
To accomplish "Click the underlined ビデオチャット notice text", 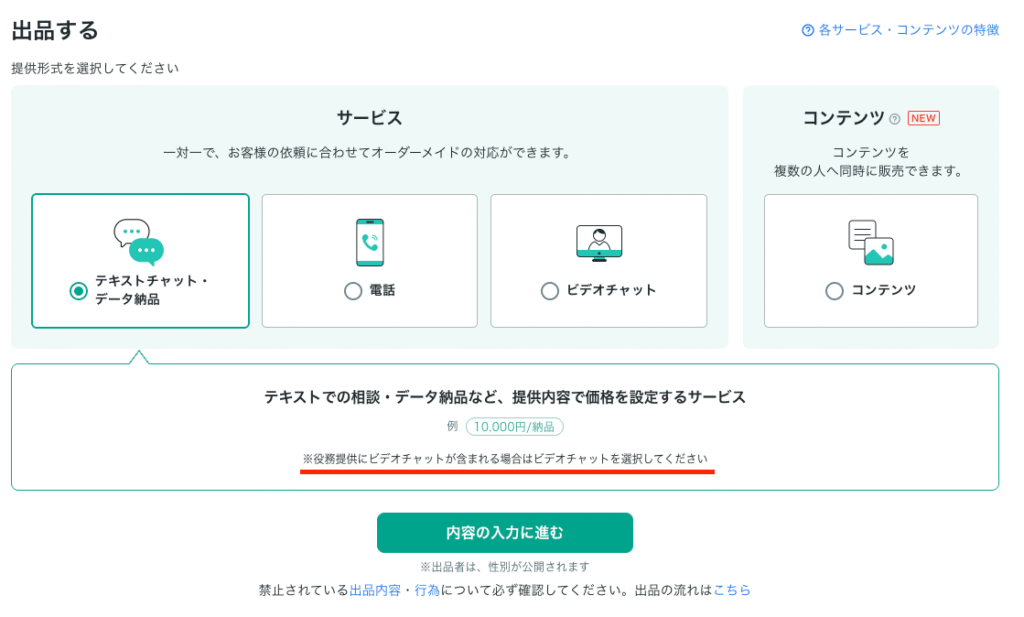I will click(508, 458).
